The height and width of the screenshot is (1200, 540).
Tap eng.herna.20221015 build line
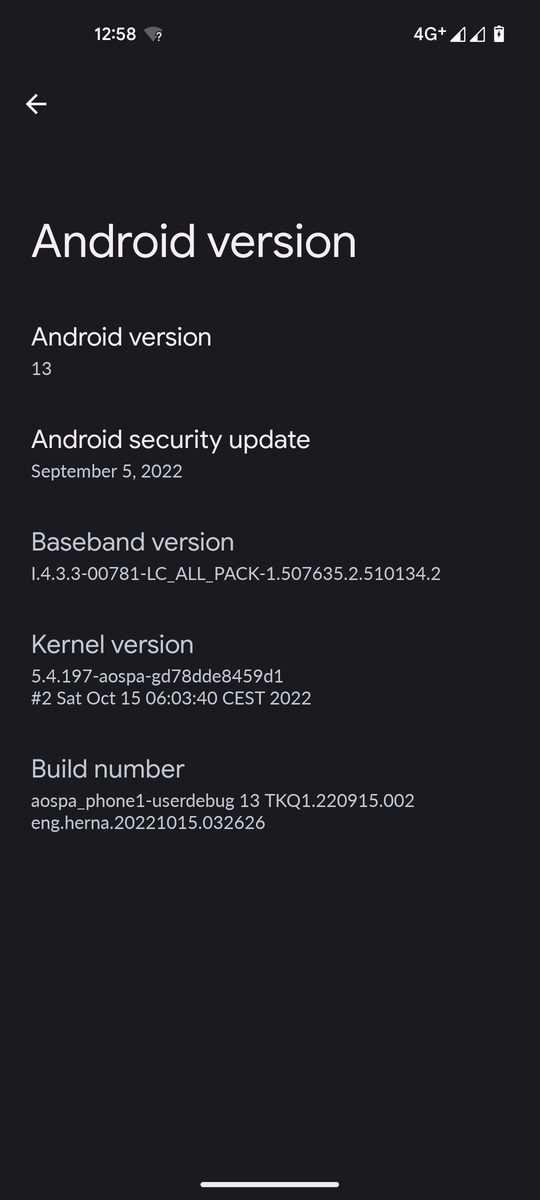coord(148,823)
